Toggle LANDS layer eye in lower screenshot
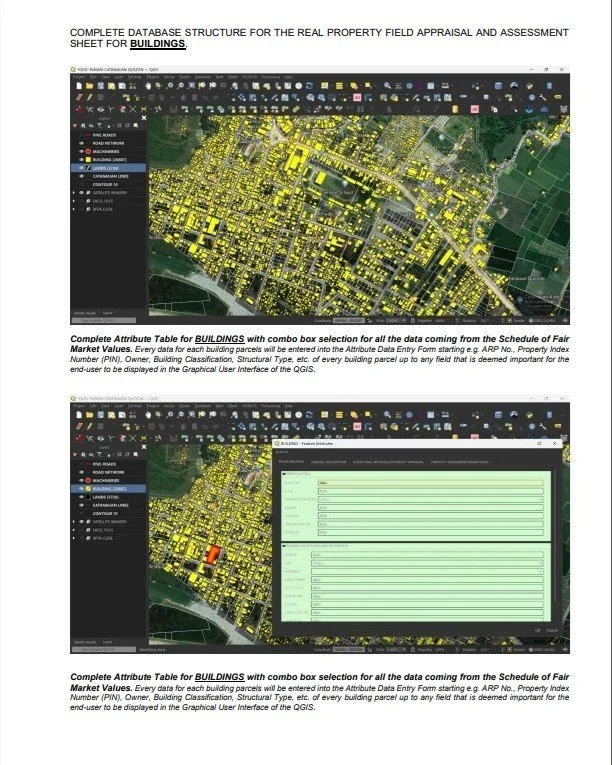The height and width of the screenshot is (765, 612). tap(82, 497)
